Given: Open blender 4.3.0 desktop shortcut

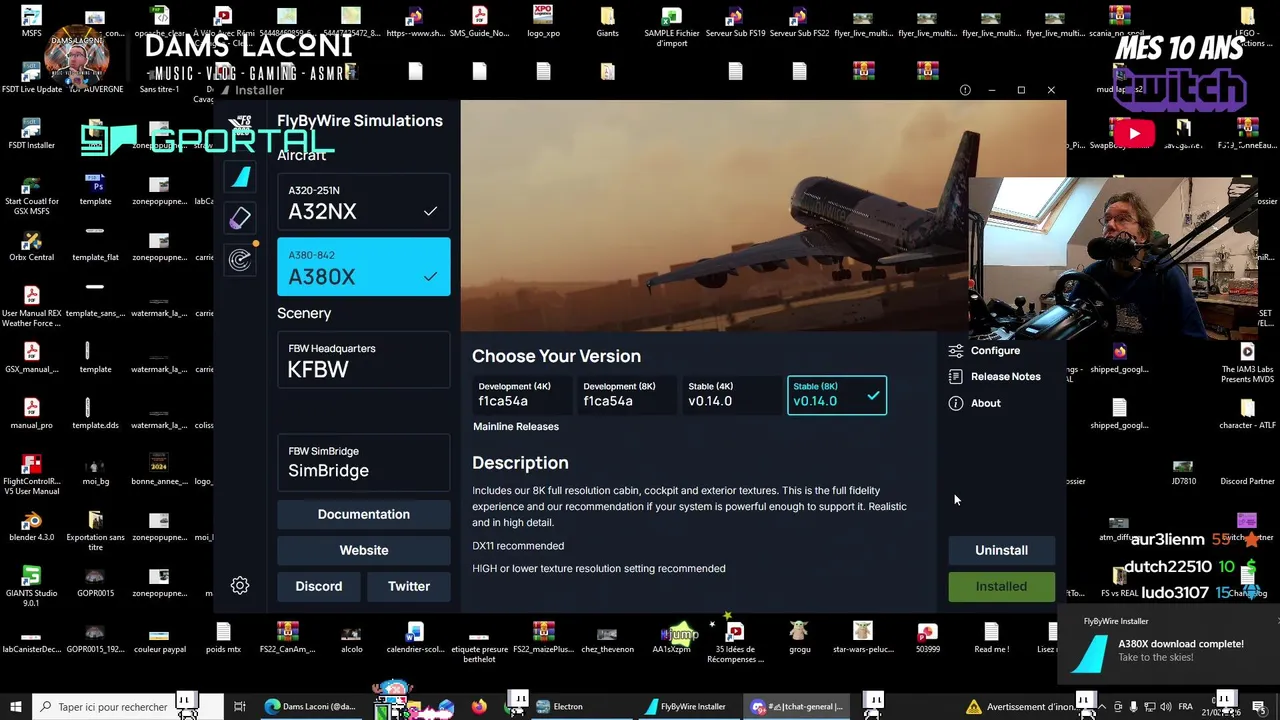Looking at the screenshot, I should [x=31, y=527].
